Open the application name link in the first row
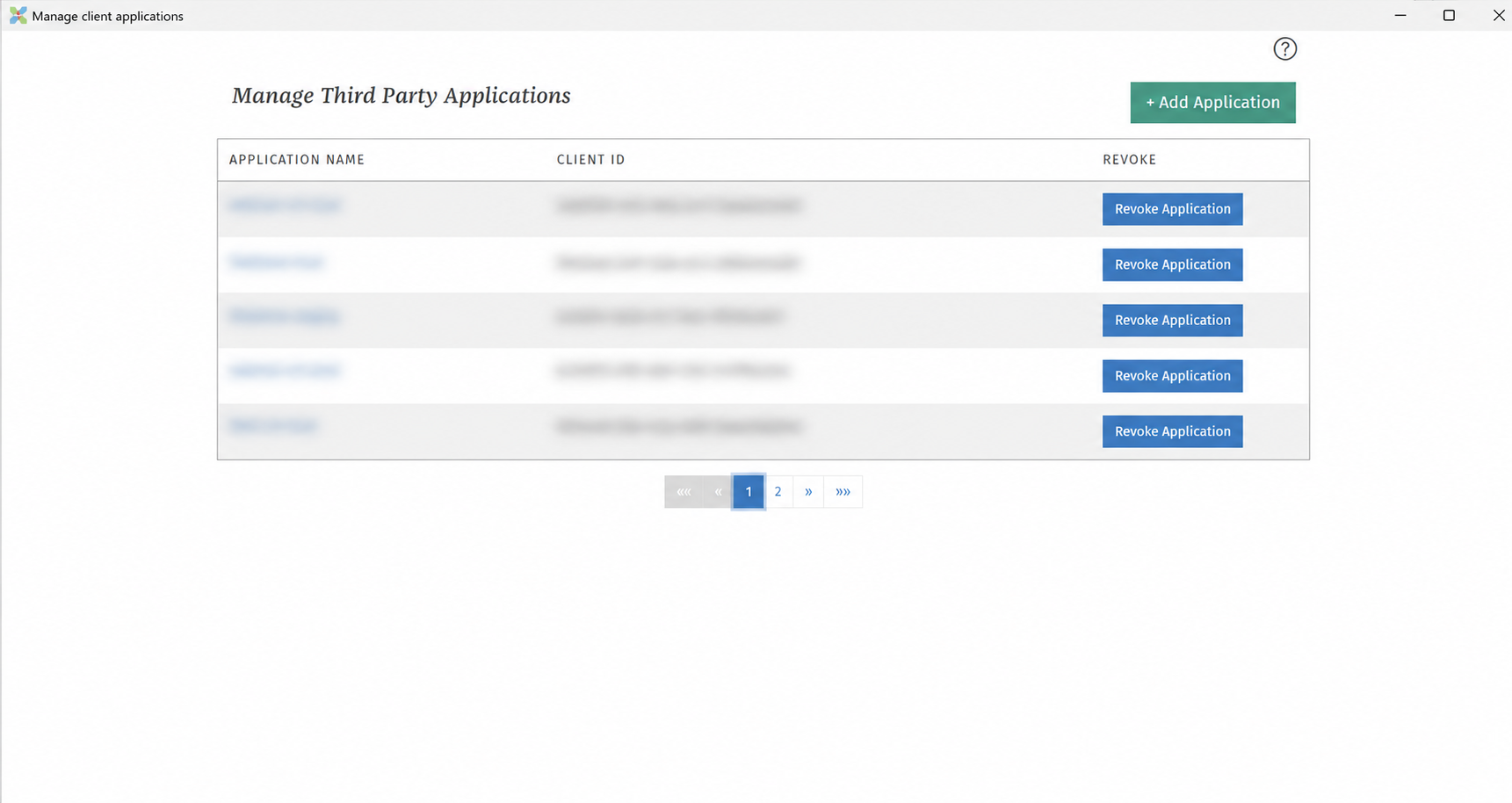1512x803 pixels. (x=284, y=206)
